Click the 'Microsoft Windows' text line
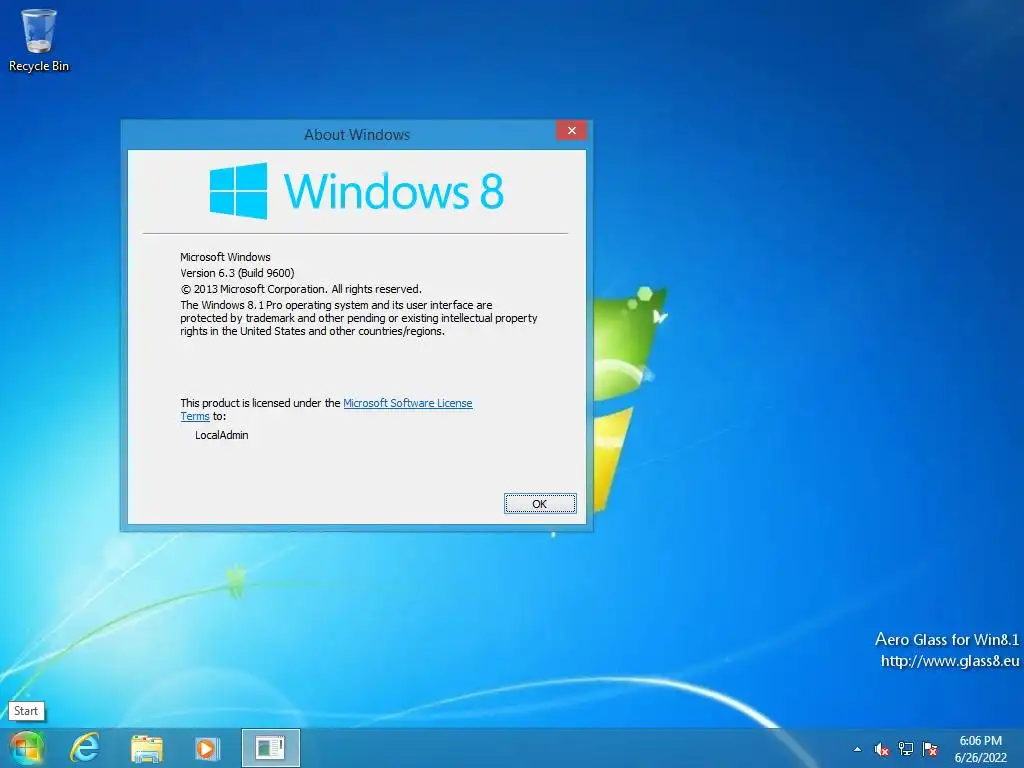Viewport: 1024px width, 768px height. [225, 257]
